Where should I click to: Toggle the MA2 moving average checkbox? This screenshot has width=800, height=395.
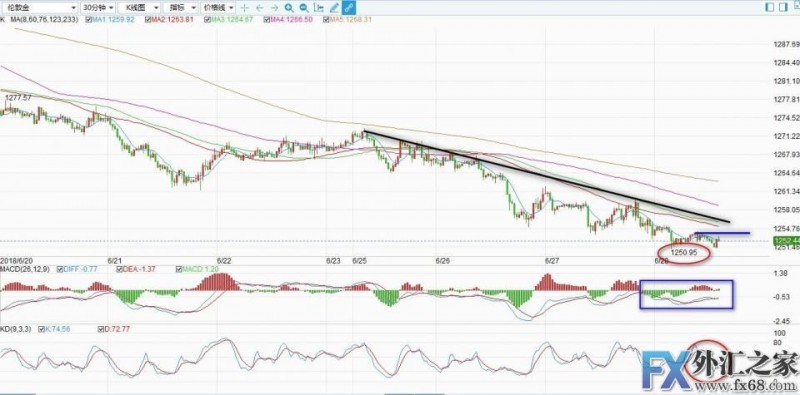click(148, 19)
